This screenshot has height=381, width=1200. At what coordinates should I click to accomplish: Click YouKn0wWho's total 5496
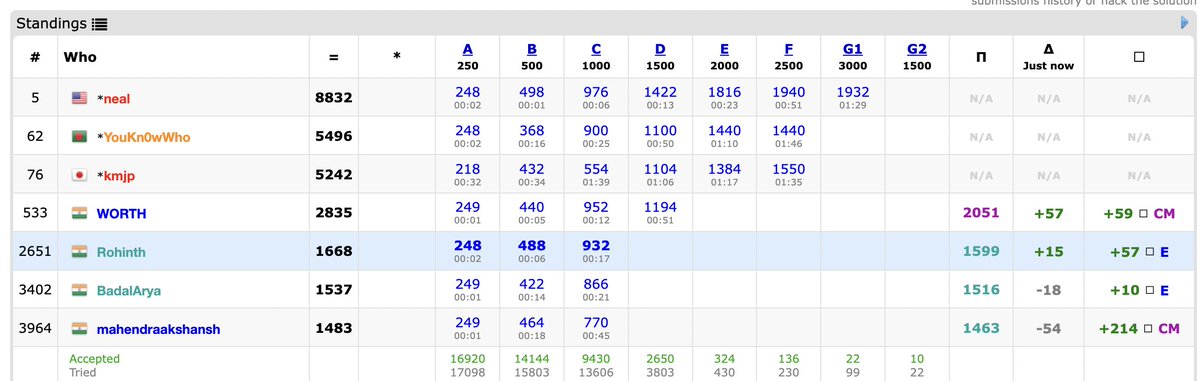tap(334, 137)
